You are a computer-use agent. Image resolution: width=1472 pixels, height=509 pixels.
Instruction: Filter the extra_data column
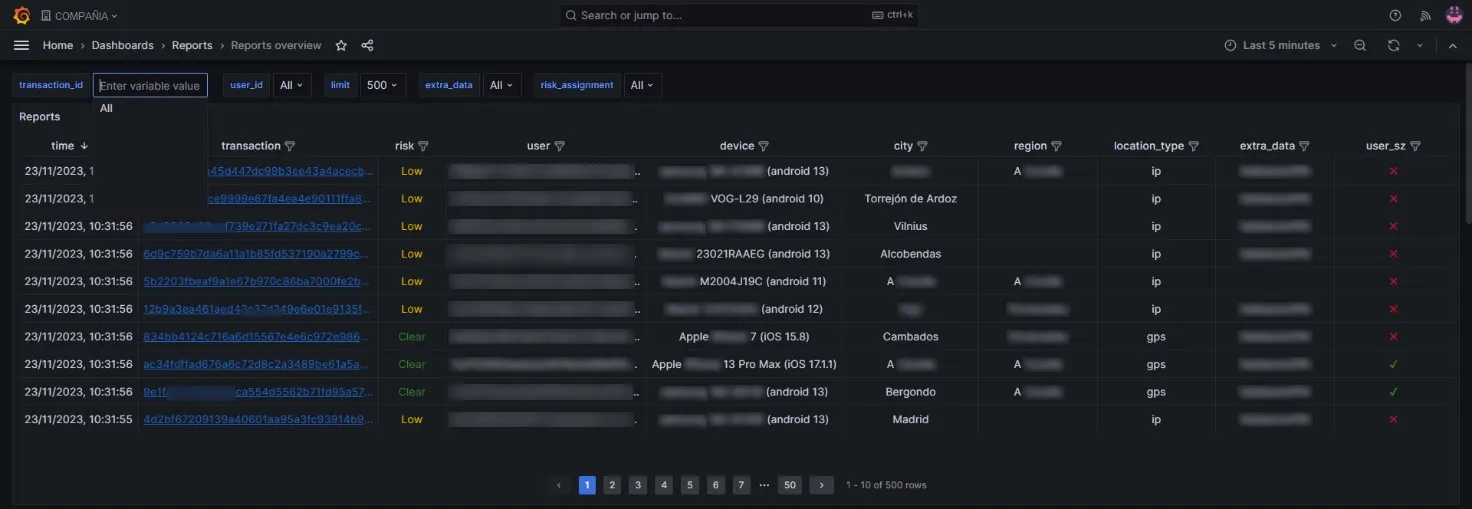pyautogui.click(x=1304, y=146)
